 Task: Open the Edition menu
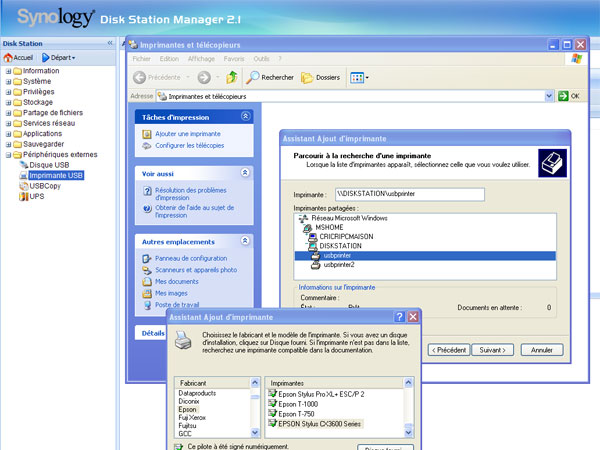coord(169,59)
